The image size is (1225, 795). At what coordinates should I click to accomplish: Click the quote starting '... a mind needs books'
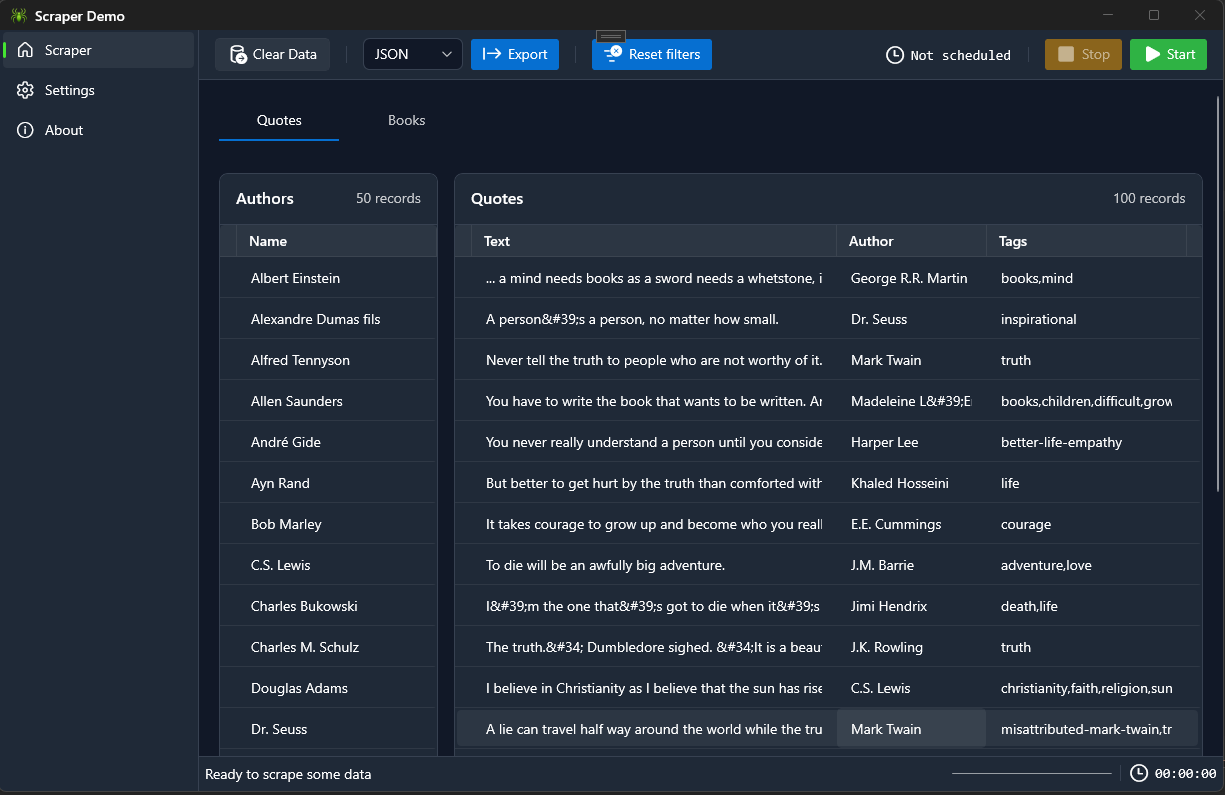tap(654, 278)
